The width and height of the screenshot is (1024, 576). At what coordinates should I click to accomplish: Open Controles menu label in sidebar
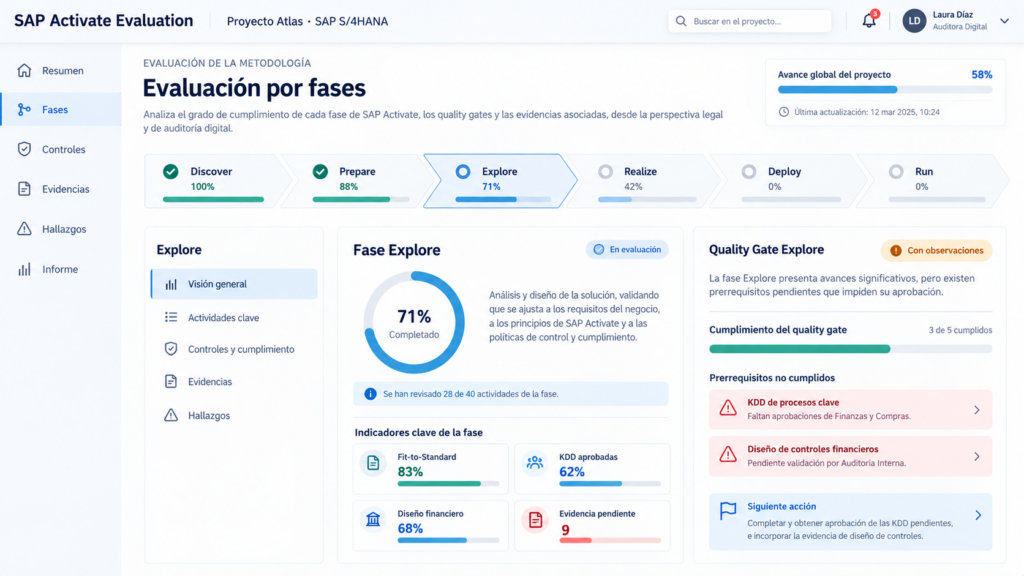(63, 150)
